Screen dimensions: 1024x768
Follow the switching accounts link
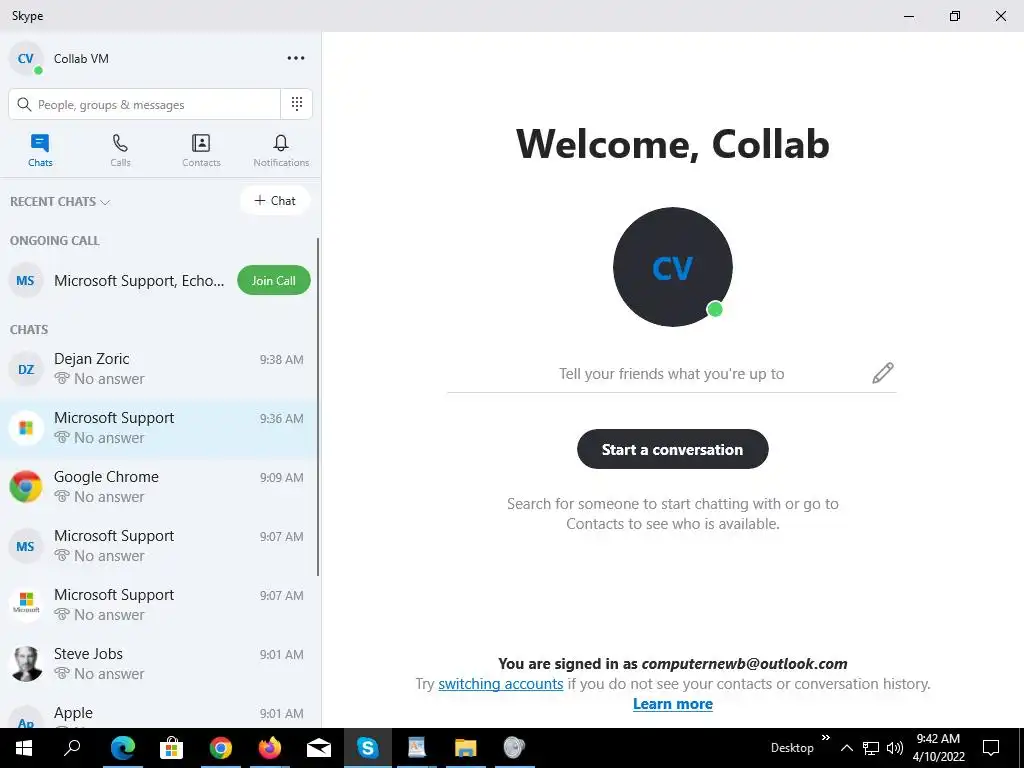point(500,684)
